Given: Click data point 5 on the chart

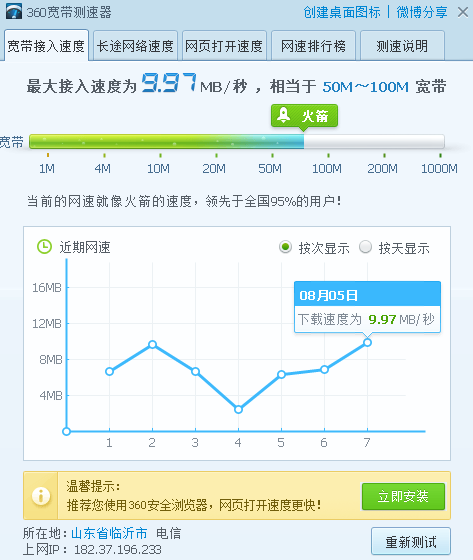Looking at the screenshot, I should click(x=281, y=374).
